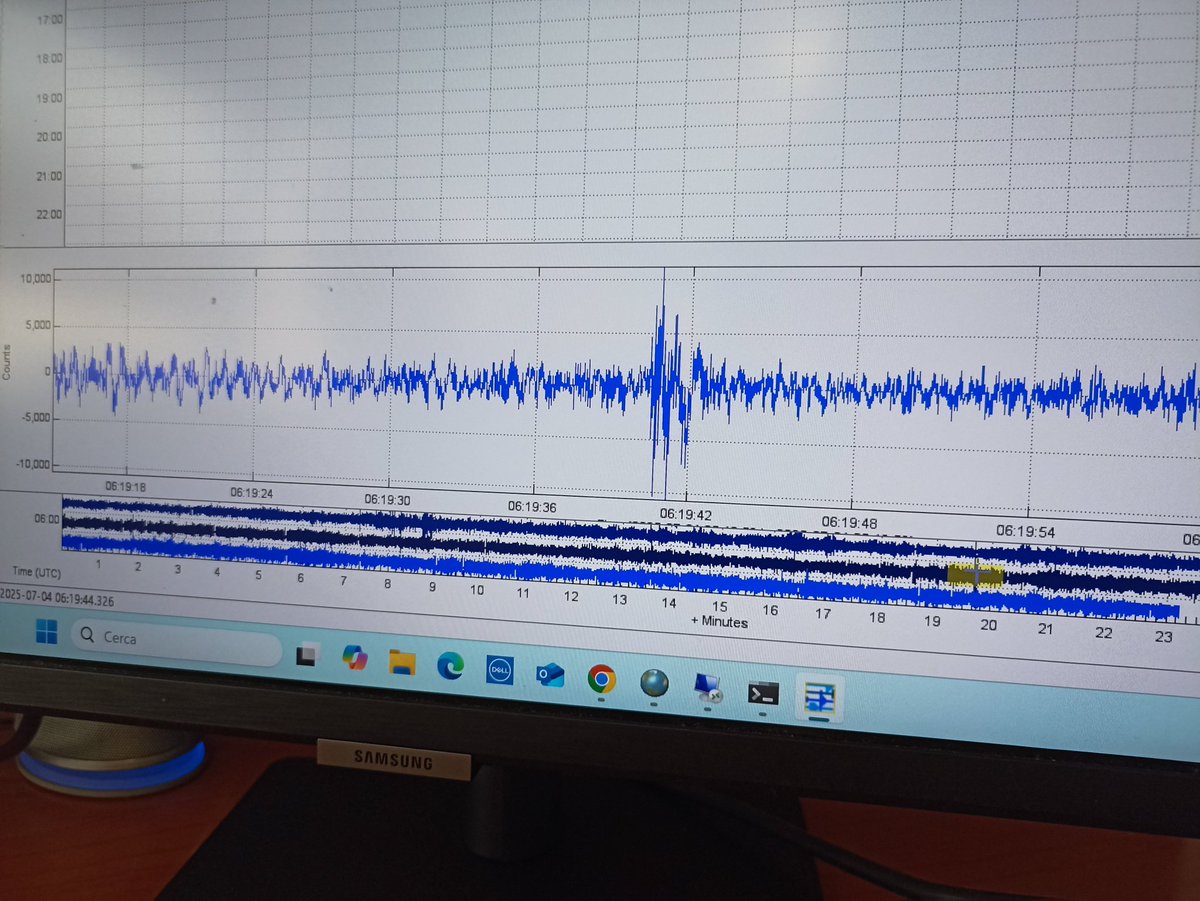This screenshot has height=901, width=1200.
Task: Click minute 1 on the helicorder minutes axis
Action: (x=98, y=565)
